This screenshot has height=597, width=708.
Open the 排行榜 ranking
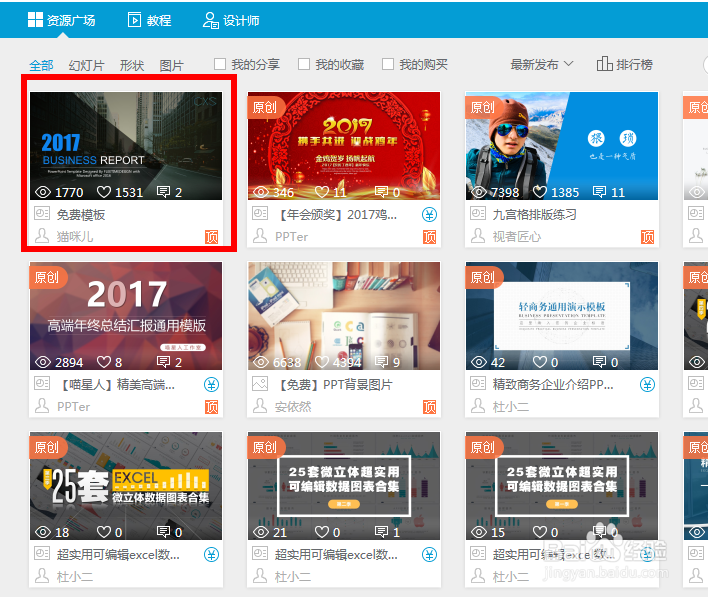pyautogui.click(x=624, y=65)
